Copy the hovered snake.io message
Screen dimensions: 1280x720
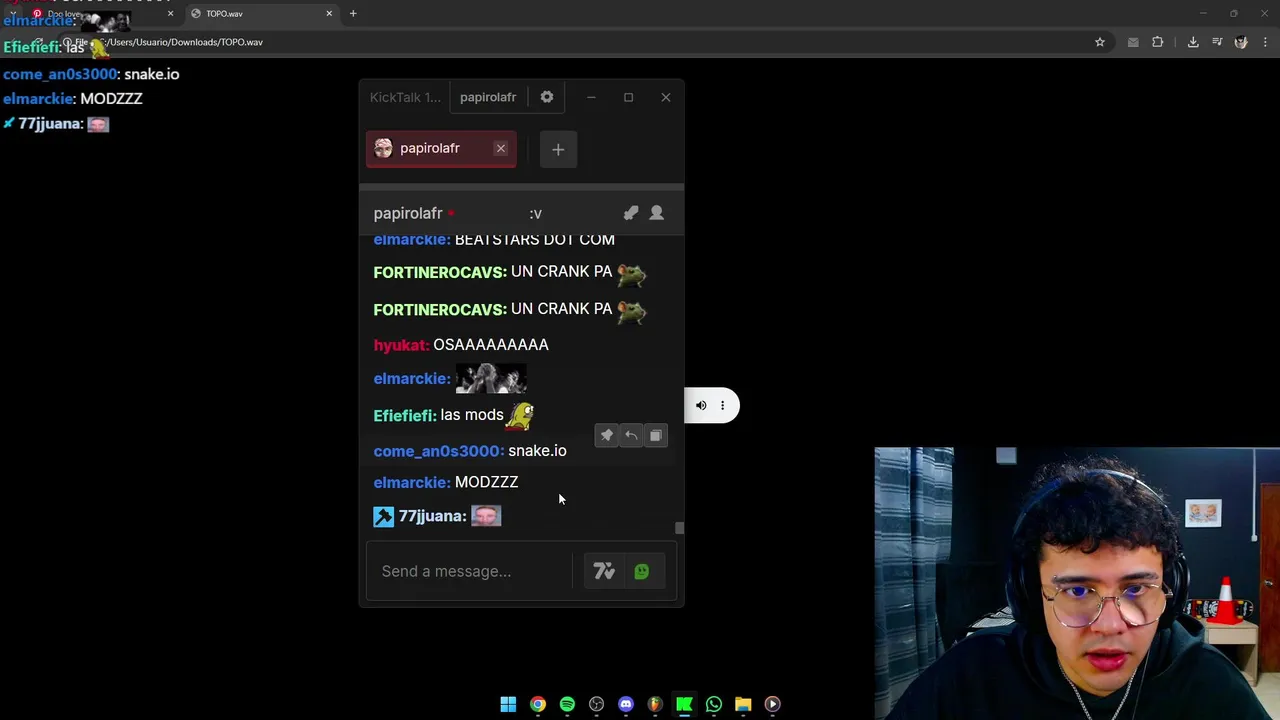655,435
